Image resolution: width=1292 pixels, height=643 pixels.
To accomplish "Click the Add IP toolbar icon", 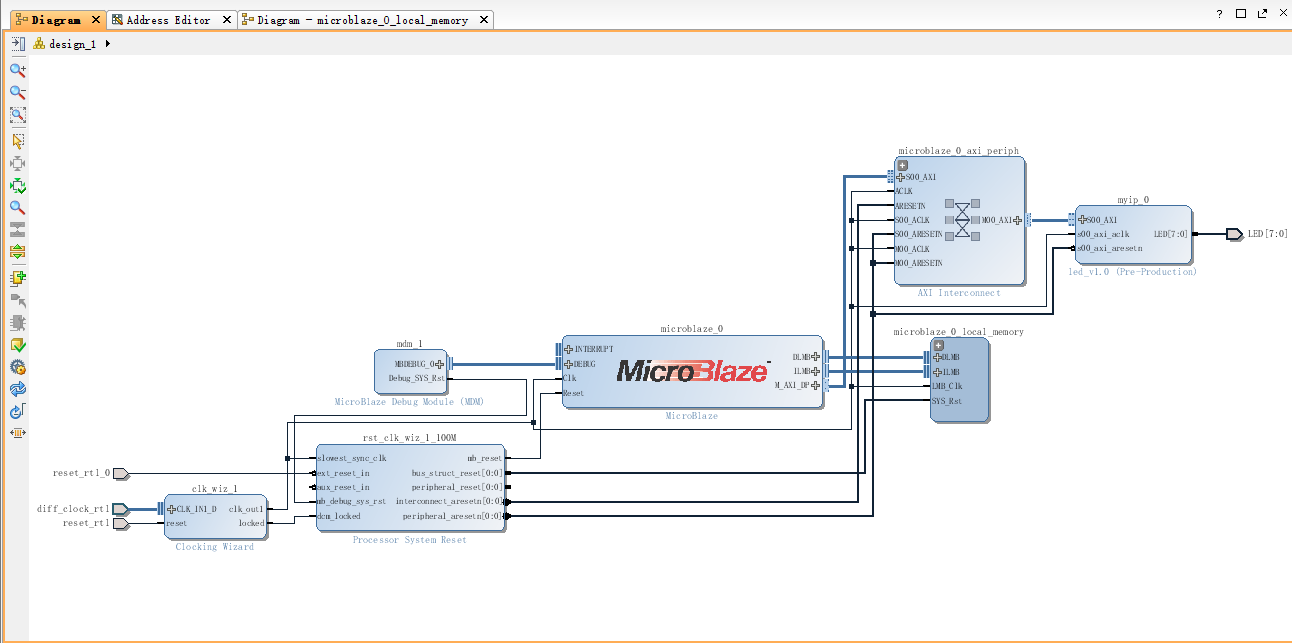I will [x=17, y=278].
